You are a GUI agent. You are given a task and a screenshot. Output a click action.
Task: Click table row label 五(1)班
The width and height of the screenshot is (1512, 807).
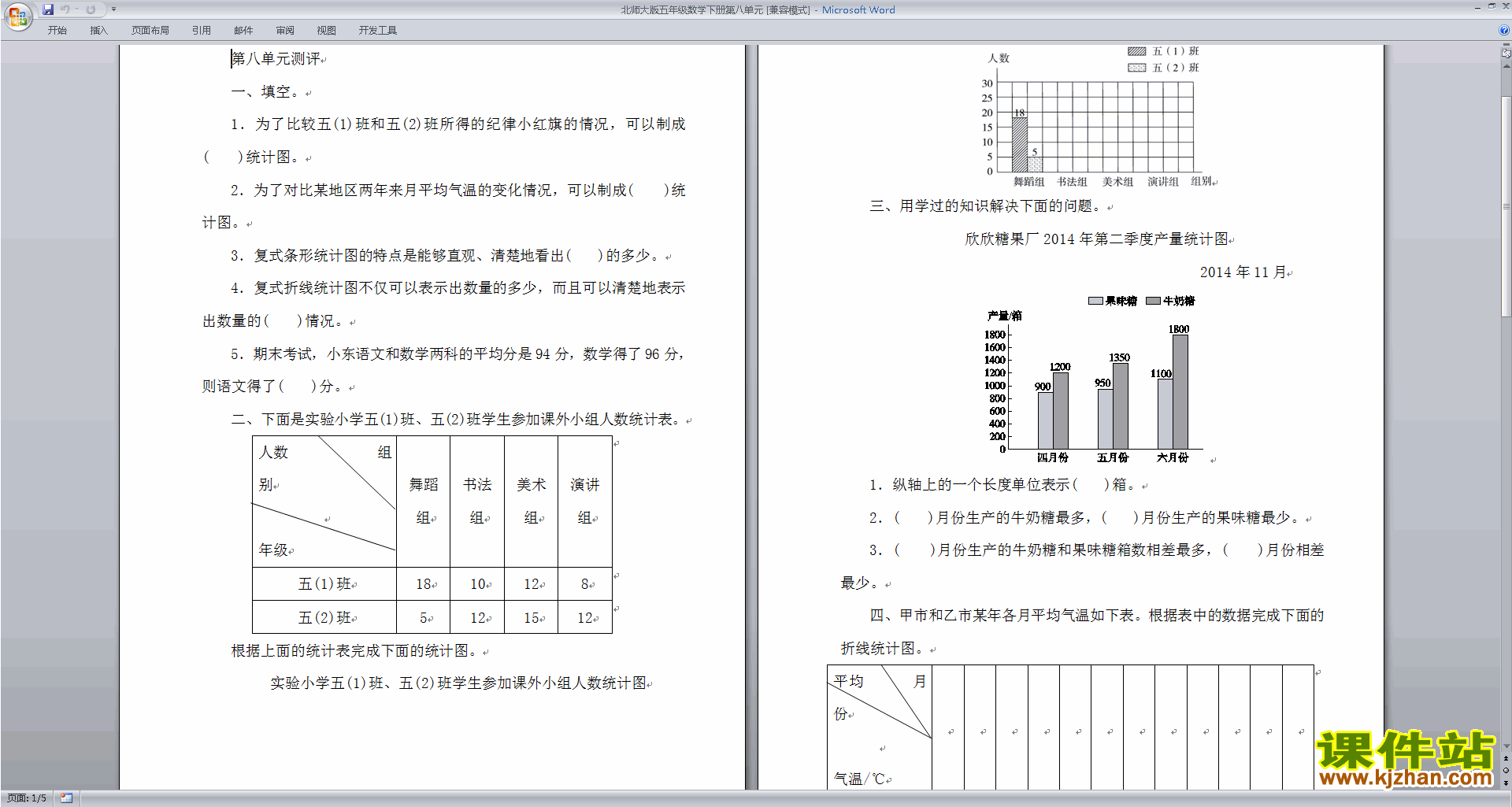pyautogui.click(x=324, y=584)
